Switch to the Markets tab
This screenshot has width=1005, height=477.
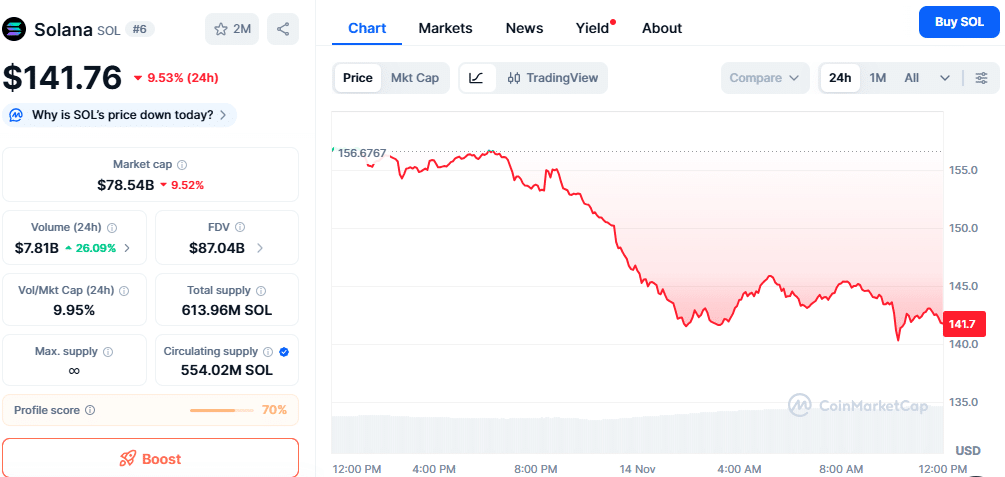[x=445, y=28]
